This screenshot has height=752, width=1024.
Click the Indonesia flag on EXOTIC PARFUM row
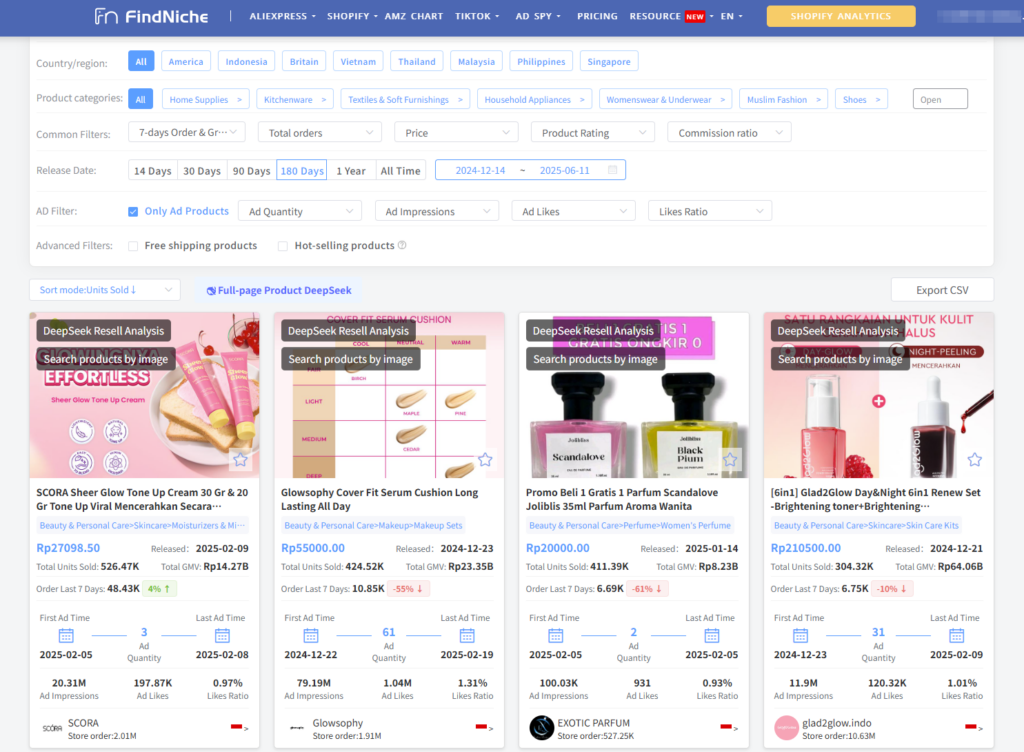(x=726, y=727)
